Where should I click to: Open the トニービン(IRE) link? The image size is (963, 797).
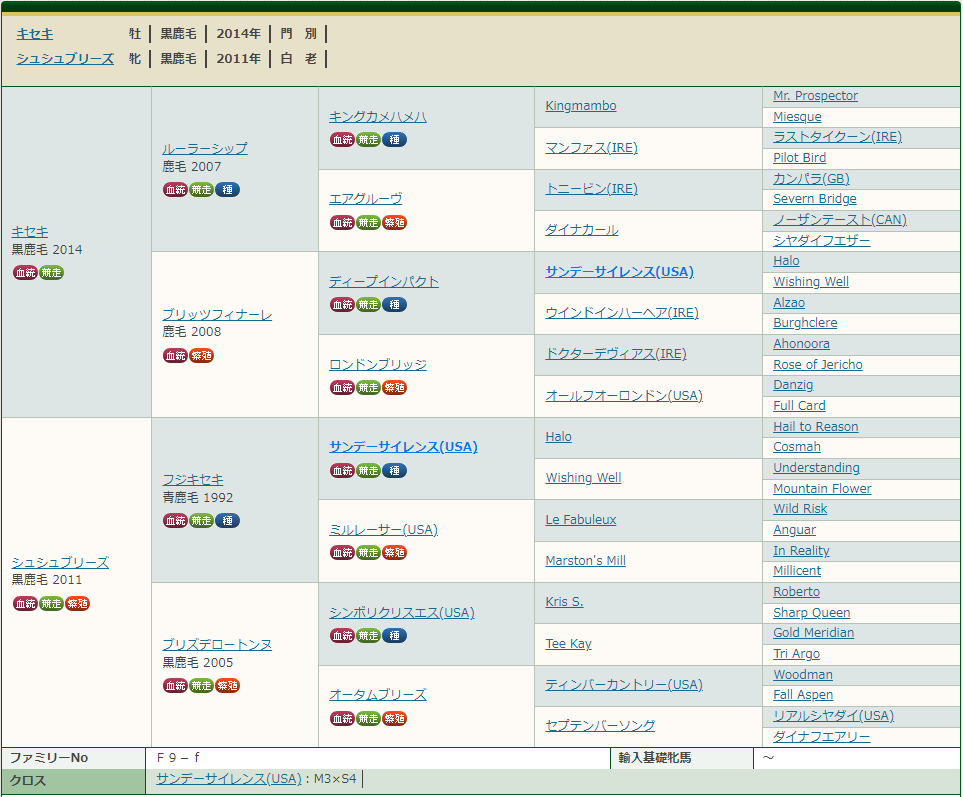(x=591, y=189)
